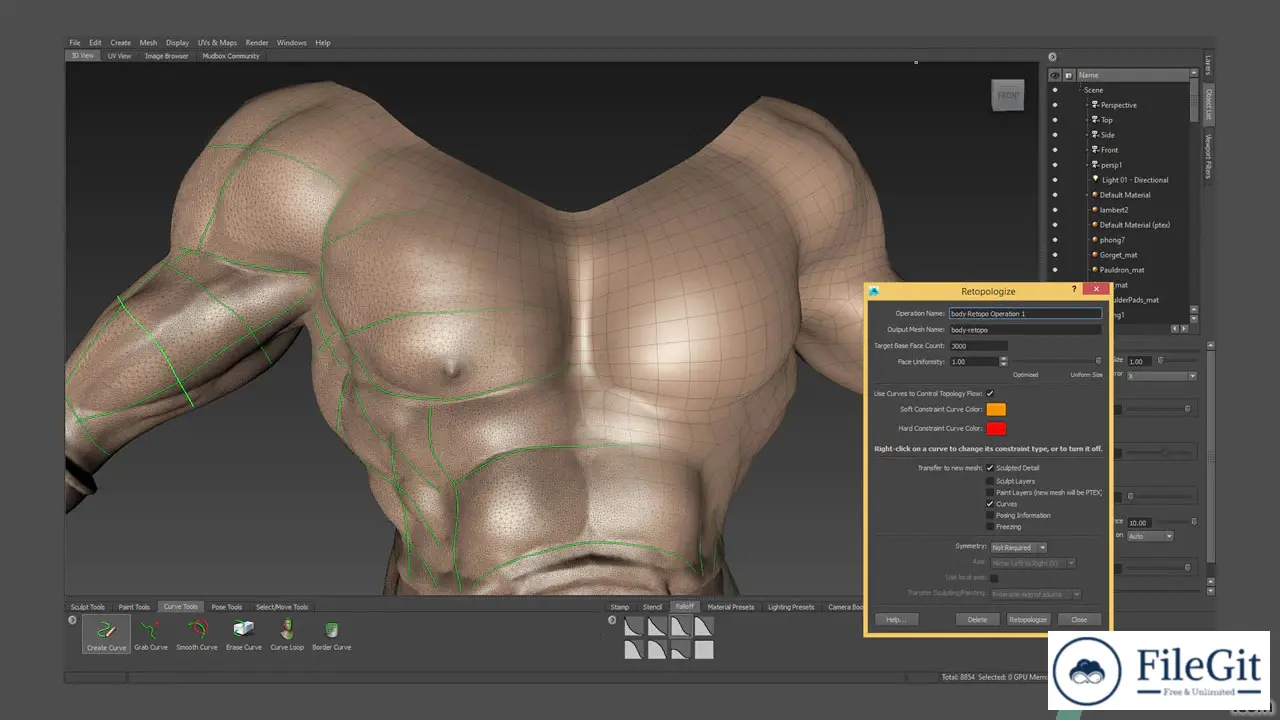Open the X dropdown in properties panel
The width and height of the screenshot is (1280, 720).
click(x=1161, y=376)
